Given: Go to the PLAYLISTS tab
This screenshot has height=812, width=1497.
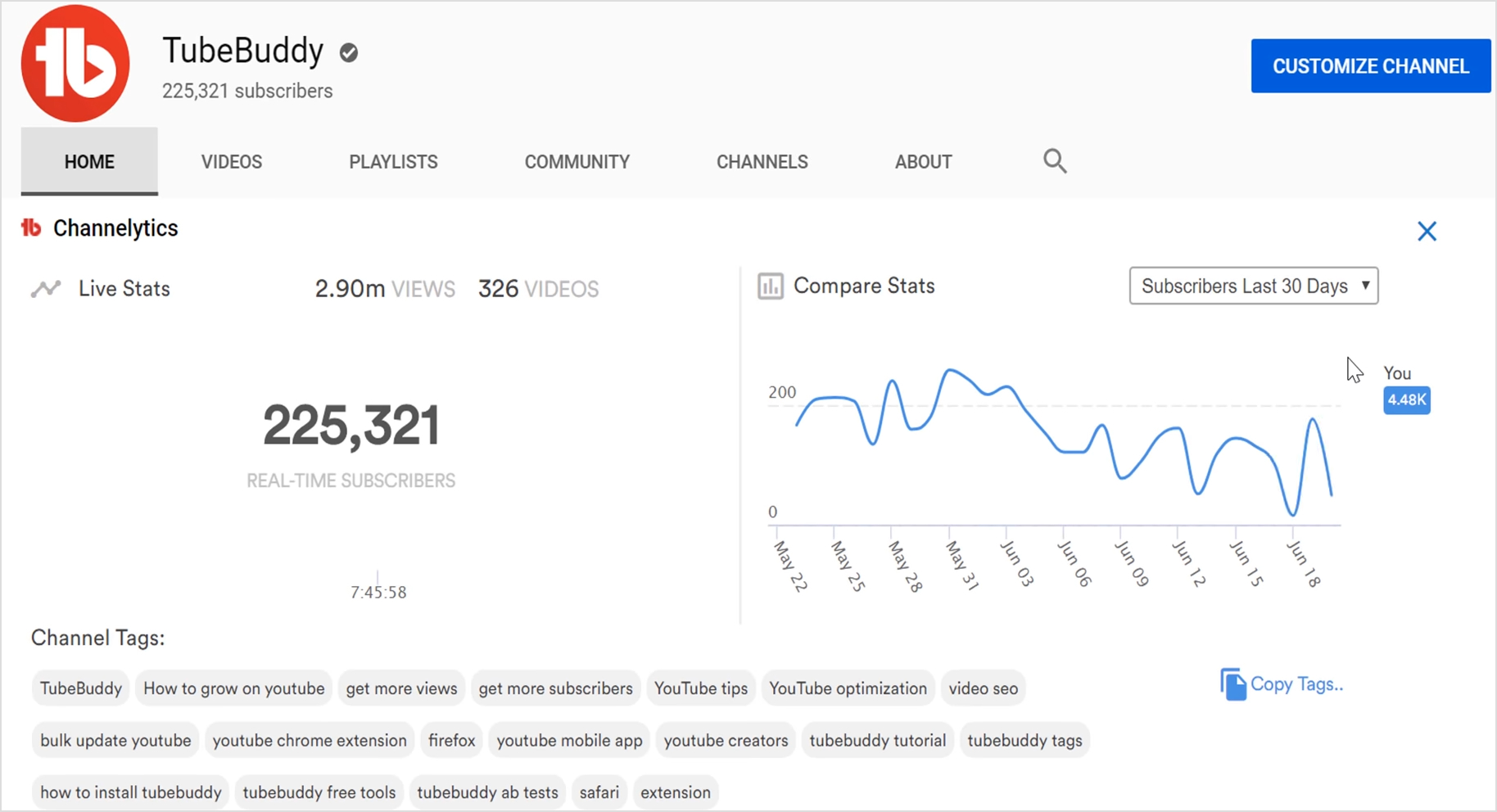Looking at the screenshot, I should [x=393, y=162].
